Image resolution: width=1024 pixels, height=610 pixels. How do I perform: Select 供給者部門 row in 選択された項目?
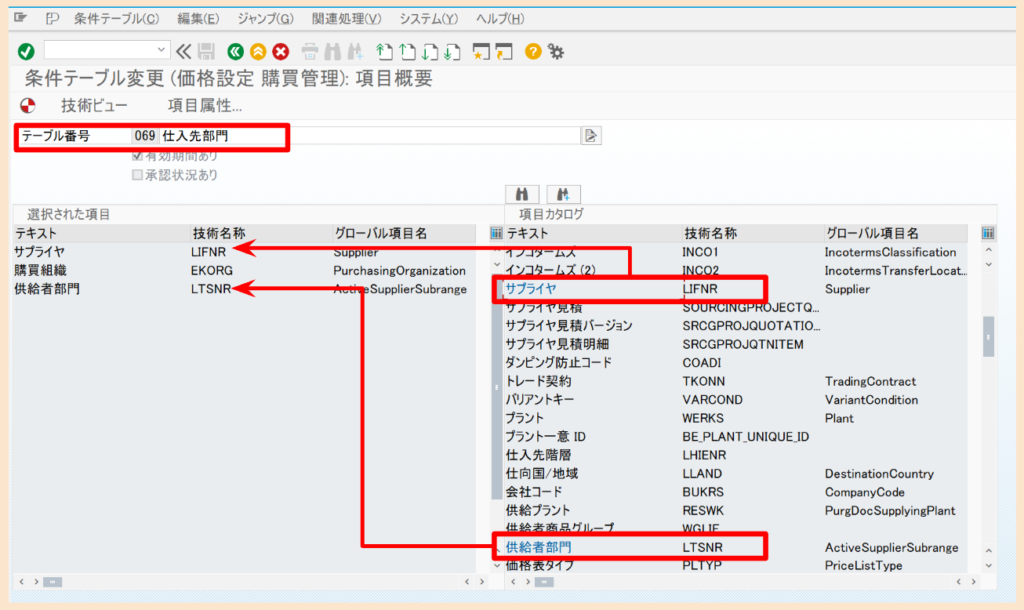(244, 289)
